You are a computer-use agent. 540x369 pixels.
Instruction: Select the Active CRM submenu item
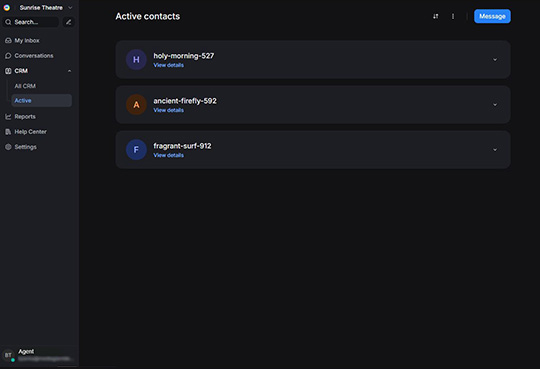(x=42, y=101)
